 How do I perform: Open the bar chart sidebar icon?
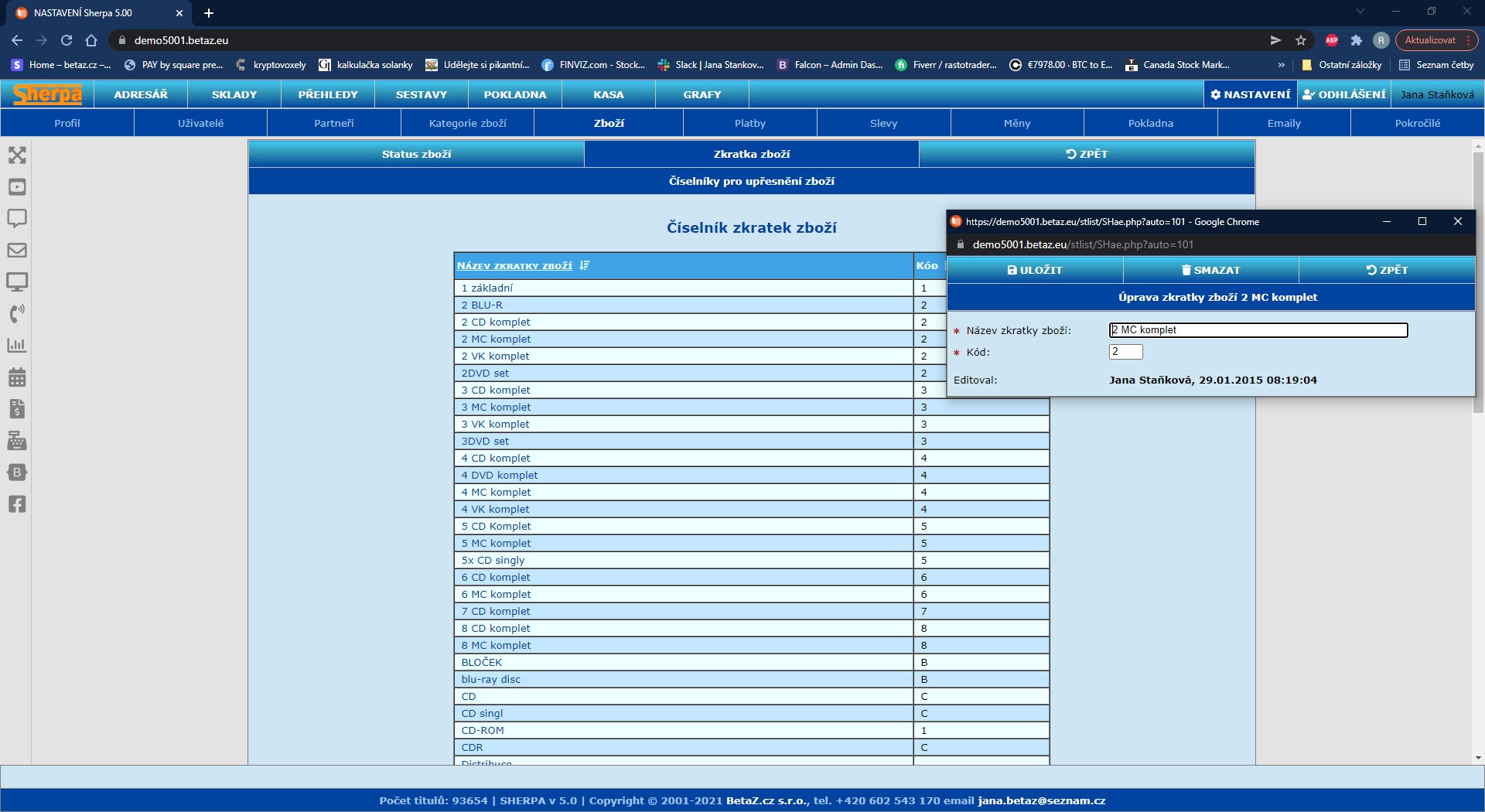coord(17,346)
